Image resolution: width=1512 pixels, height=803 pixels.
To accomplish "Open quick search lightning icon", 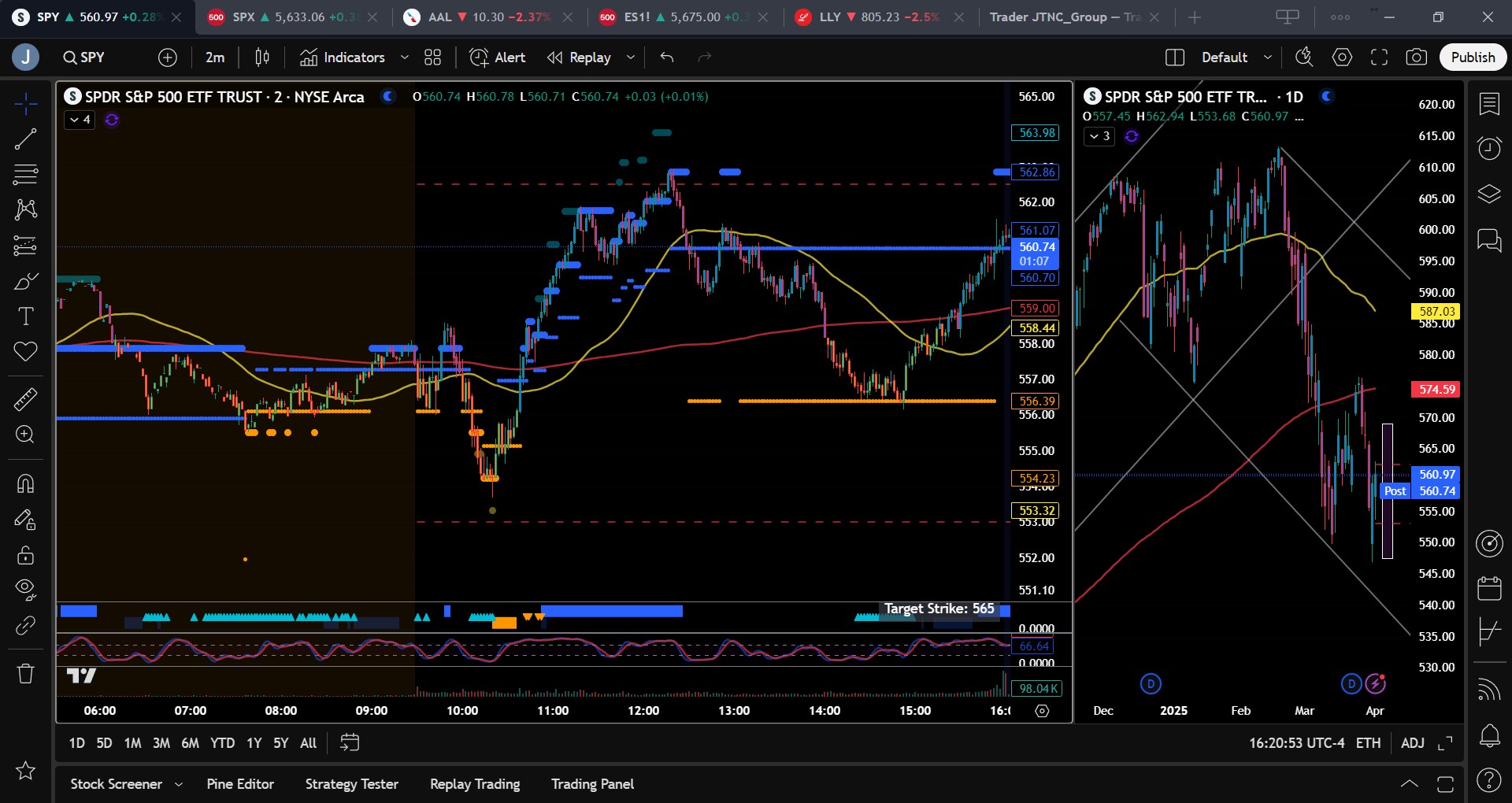I will tap(1304, 57).
